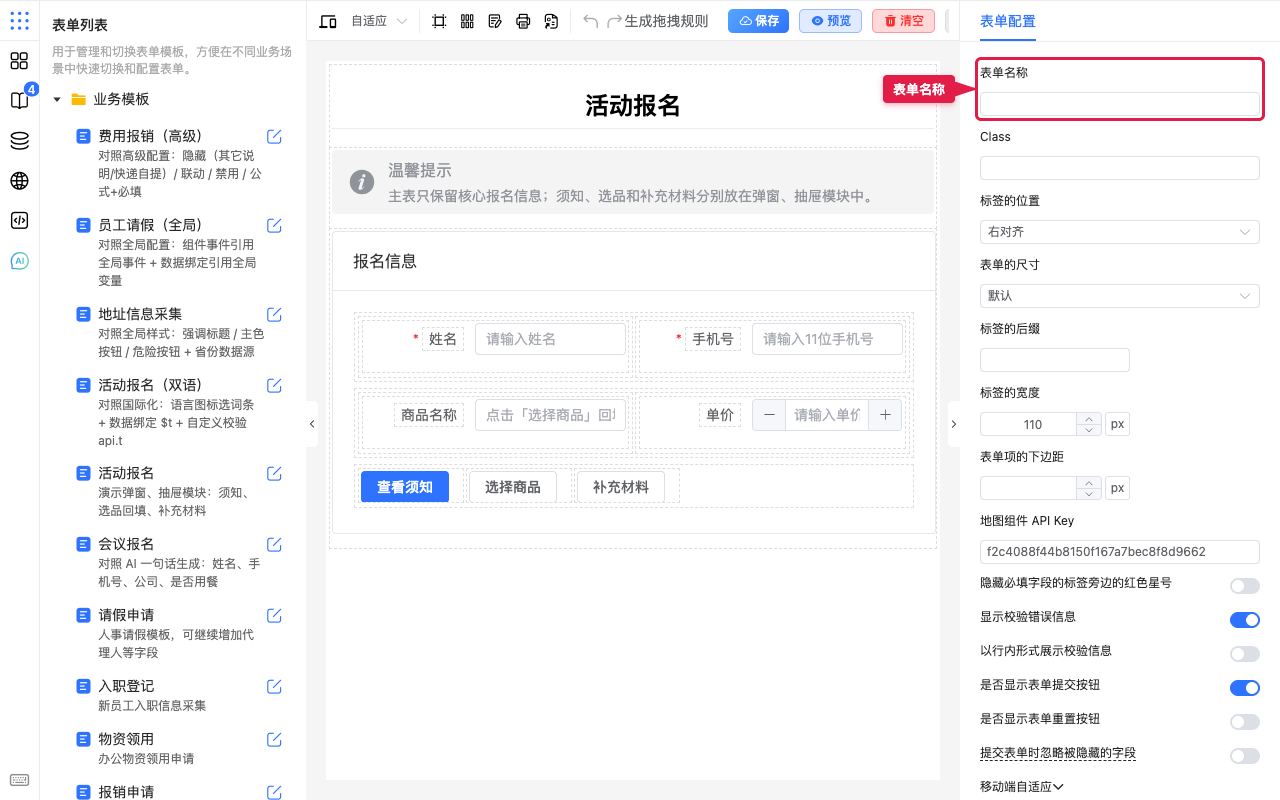Image resolution: width=1280 pixels, height=800 pixels.
Task: Select the 表单配置 tab
Action: click(1008, 21)
